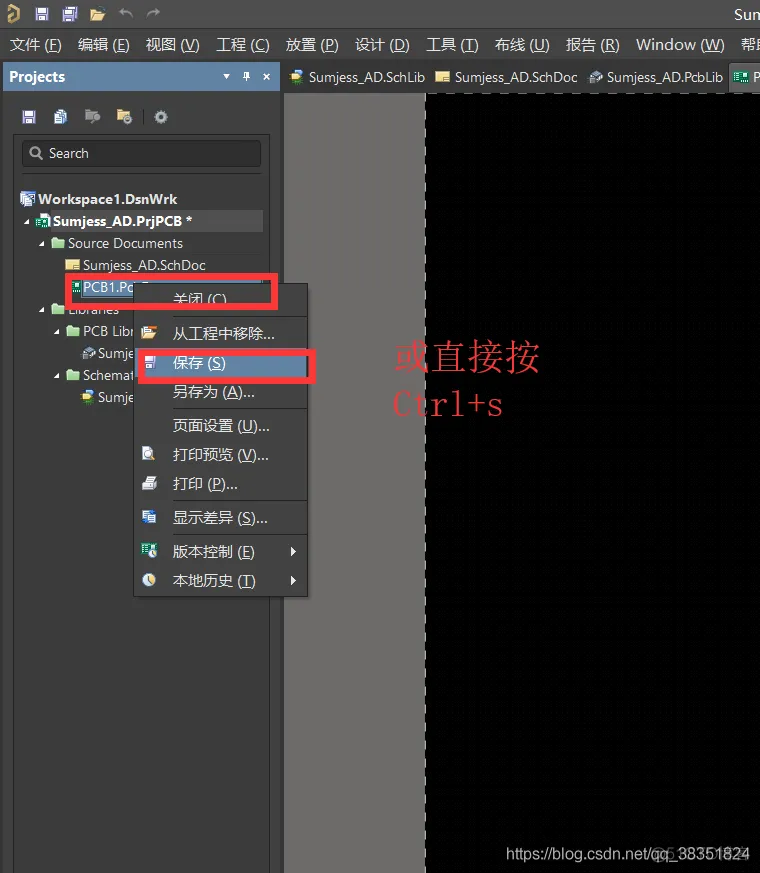The image size is (760, 873).
Task: Click the Search field in Projects panel
Action: point(141,153)
